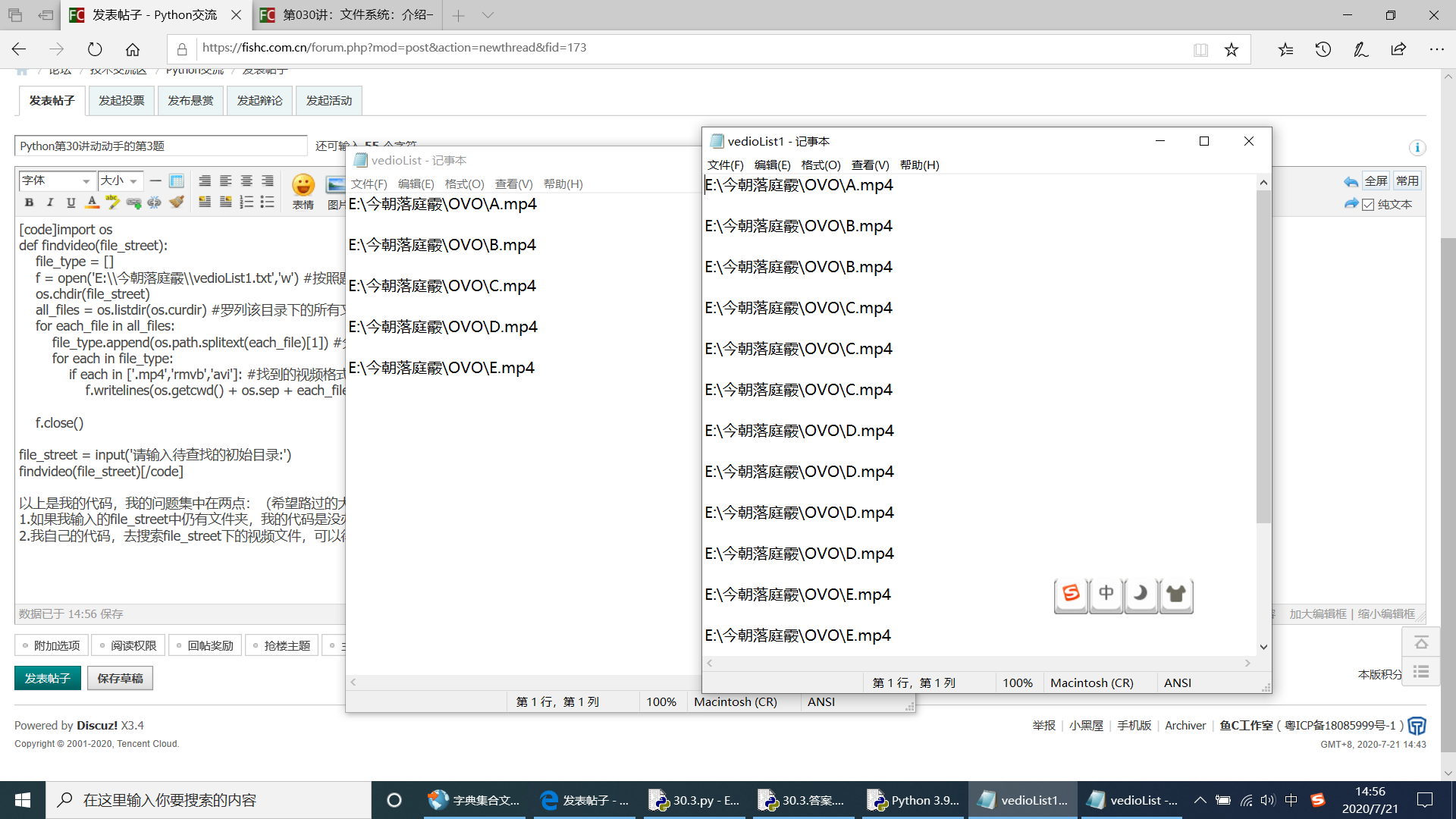The width and height of the screenshot is (1456, 819).
Task: Click the blue info icon
Action: [1417, 148]
